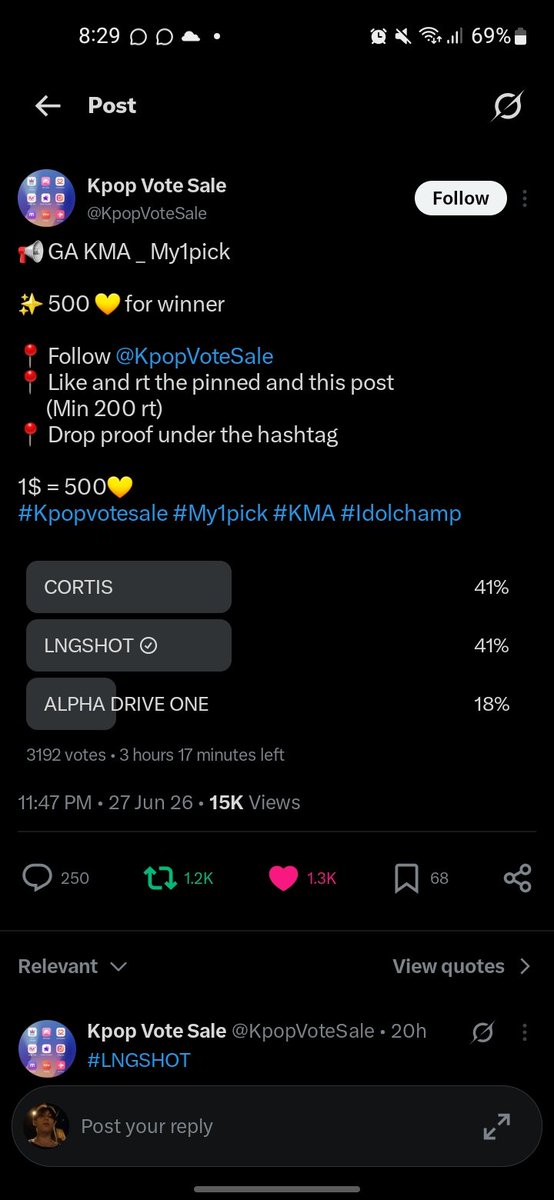554x1200 pixels.
Task: Tap the back arrow next to Post
Action: coord(48,106)
